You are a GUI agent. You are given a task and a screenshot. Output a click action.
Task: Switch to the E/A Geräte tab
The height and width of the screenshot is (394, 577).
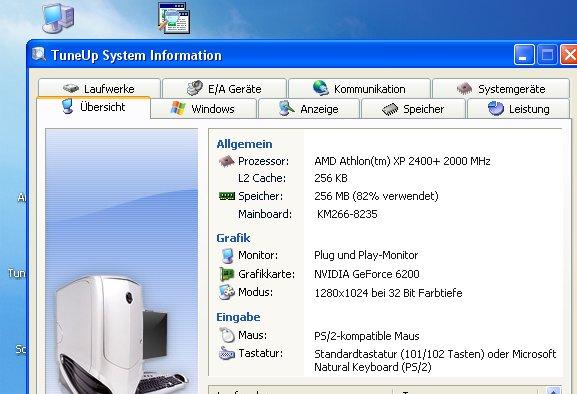(x=224, y=88)
